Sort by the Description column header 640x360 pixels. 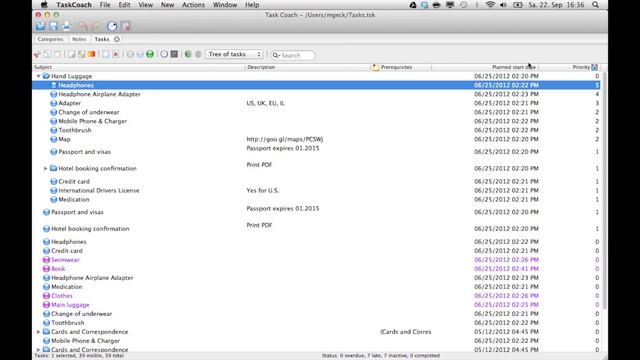pyautogui.click(x=308, y=67)
